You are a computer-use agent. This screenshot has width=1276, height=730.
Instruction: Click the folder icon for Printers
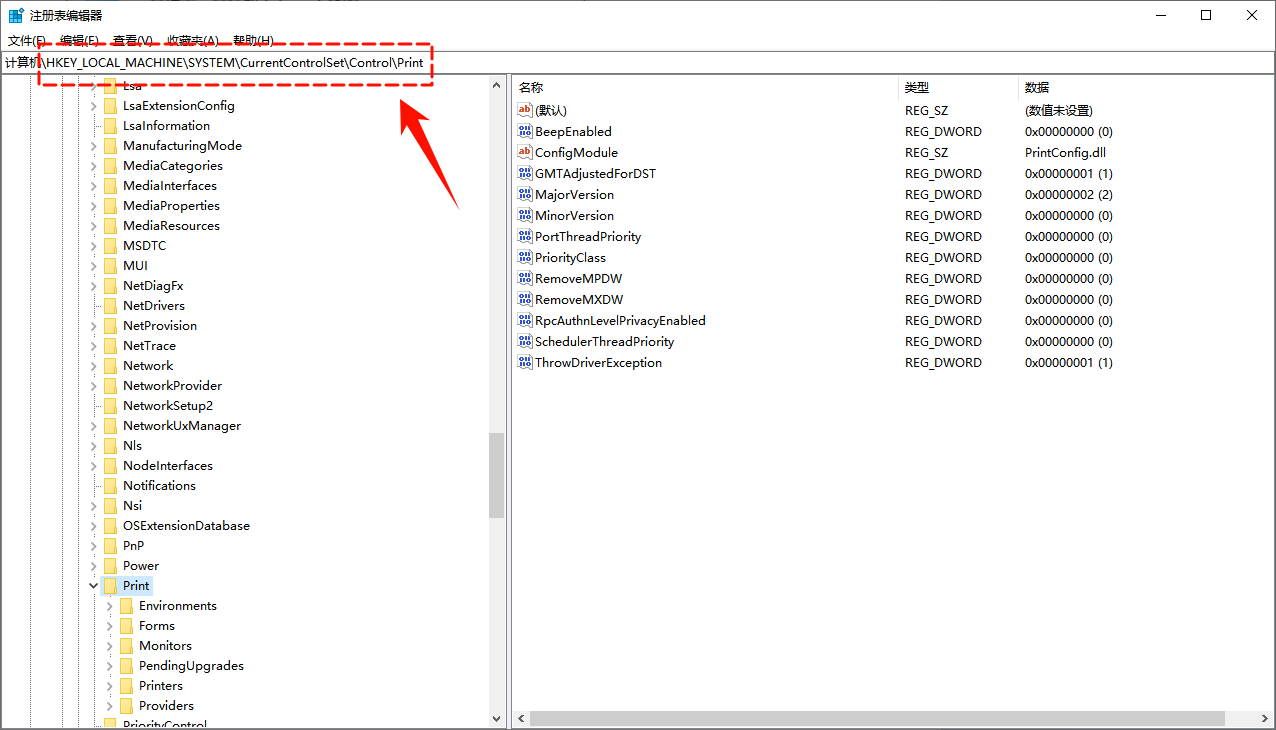[x=126, y=686]
